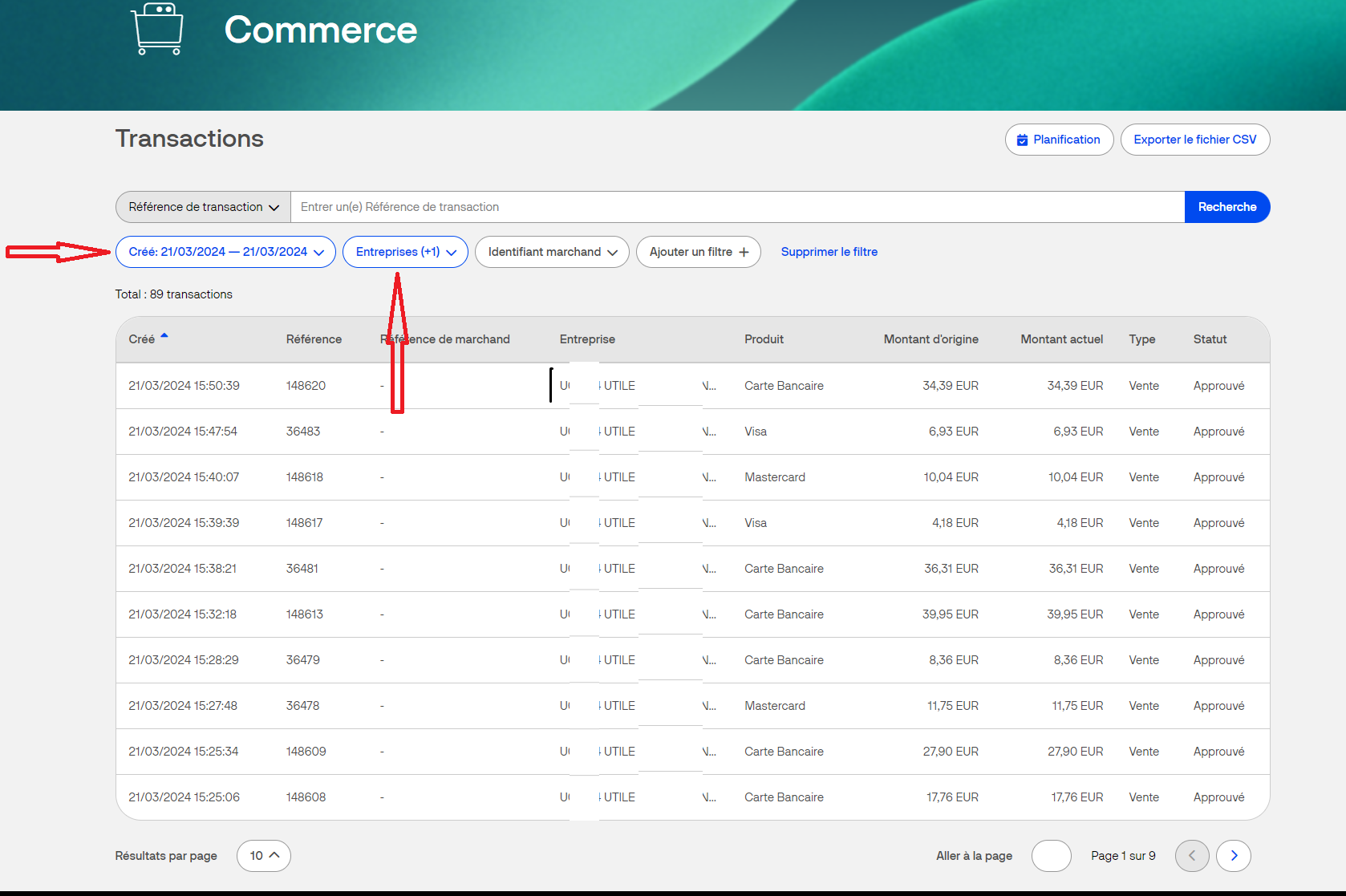Click the Statut column header
Viewport: 1346px width, 896px height.
tap(1210, 339)
